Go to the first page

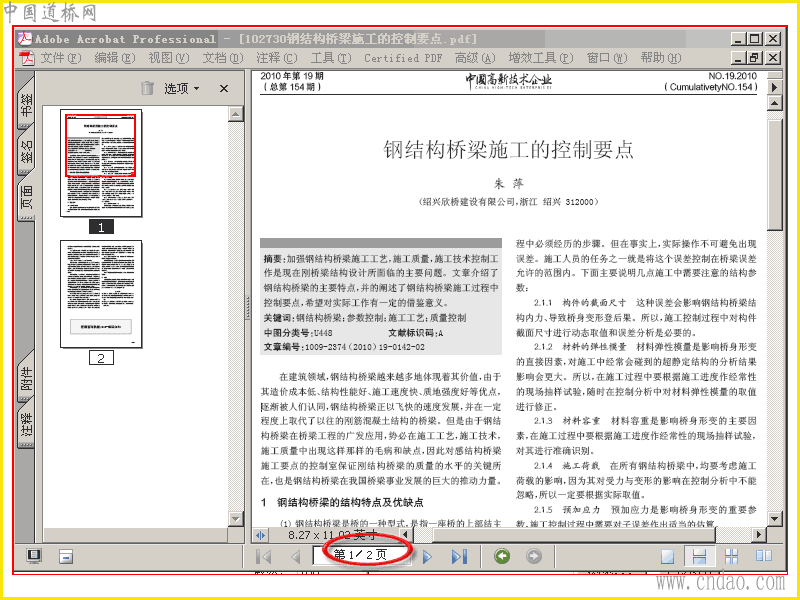[x=264, y=556]
